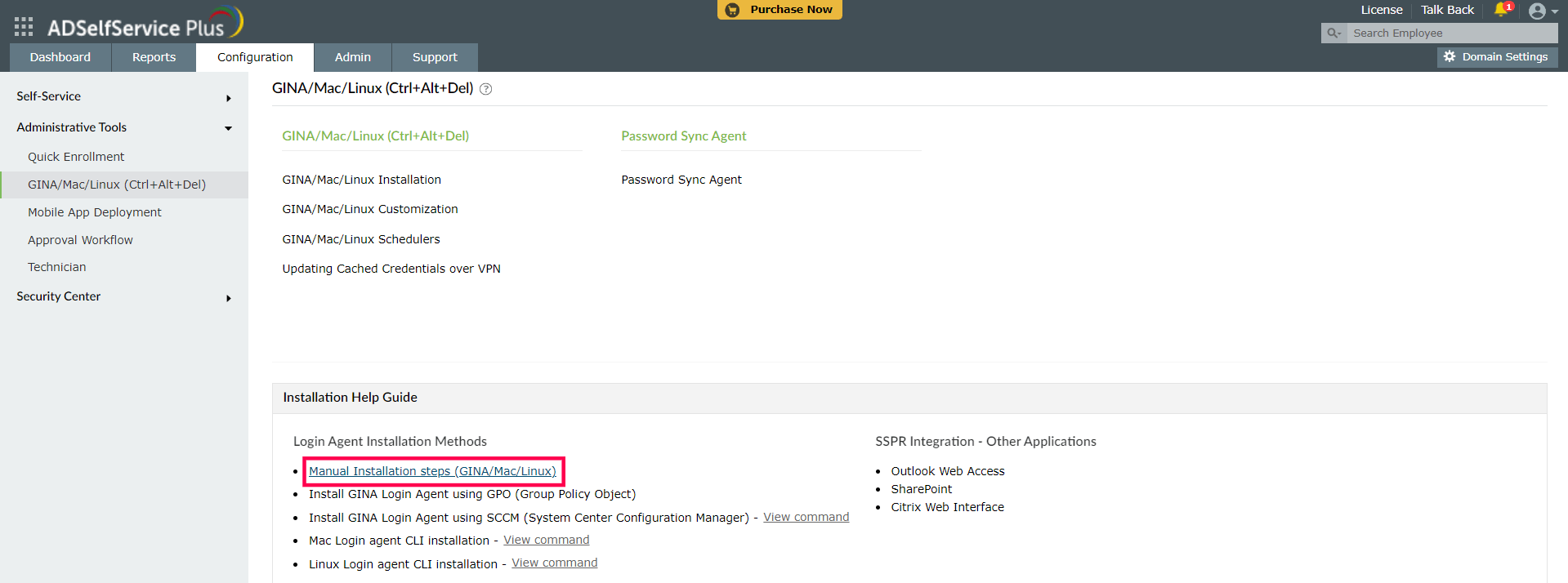Open Approval Workflow sidebar item

80,240
